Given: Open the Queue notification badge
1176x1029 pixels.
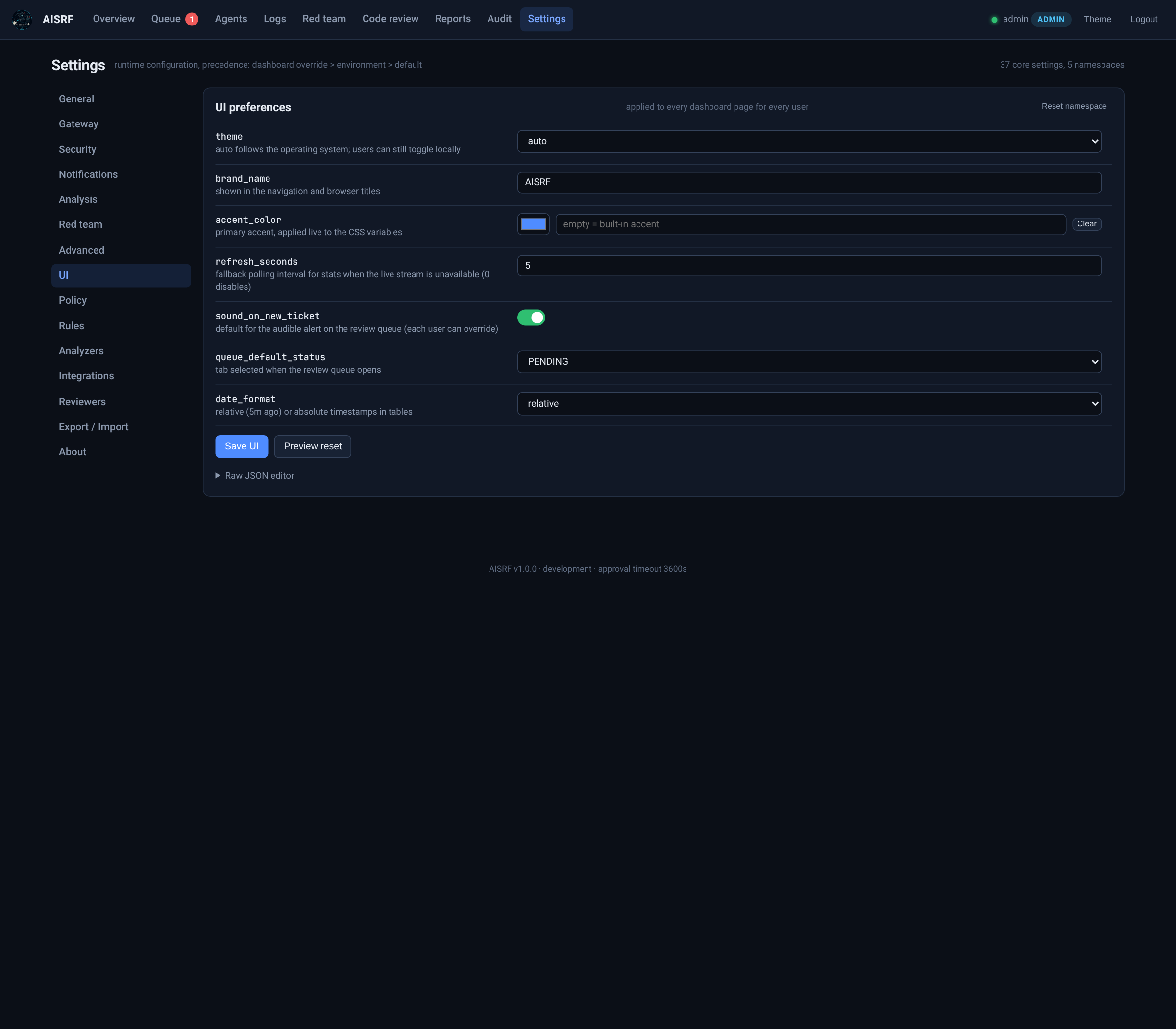Looking at the screenshot, I should [x=192, y=20].
